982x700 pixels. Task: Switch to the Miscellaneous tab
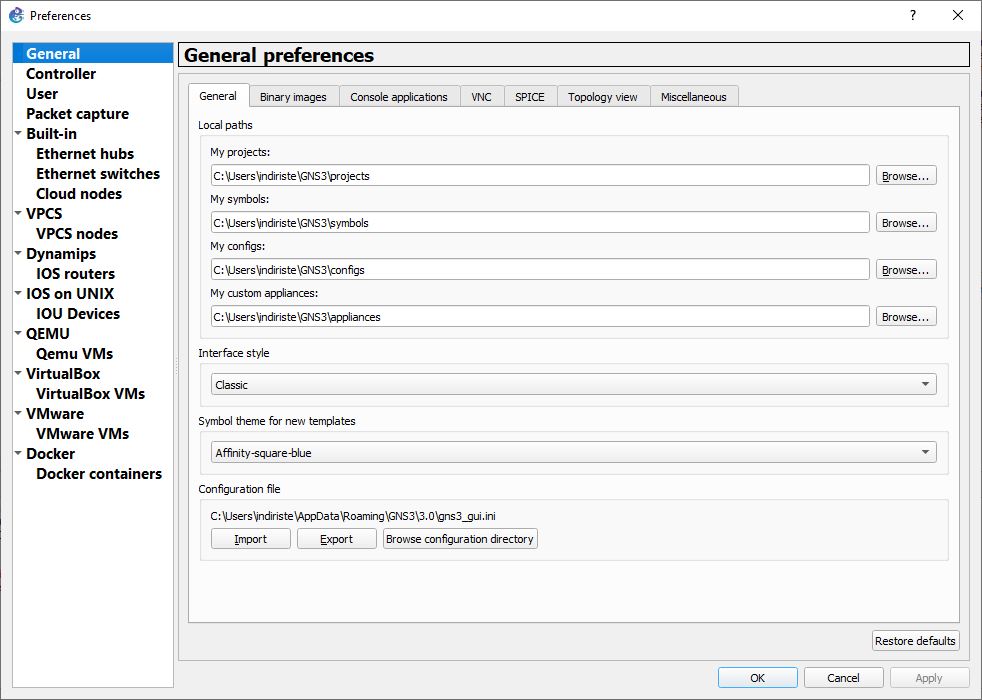coord(694,97)
